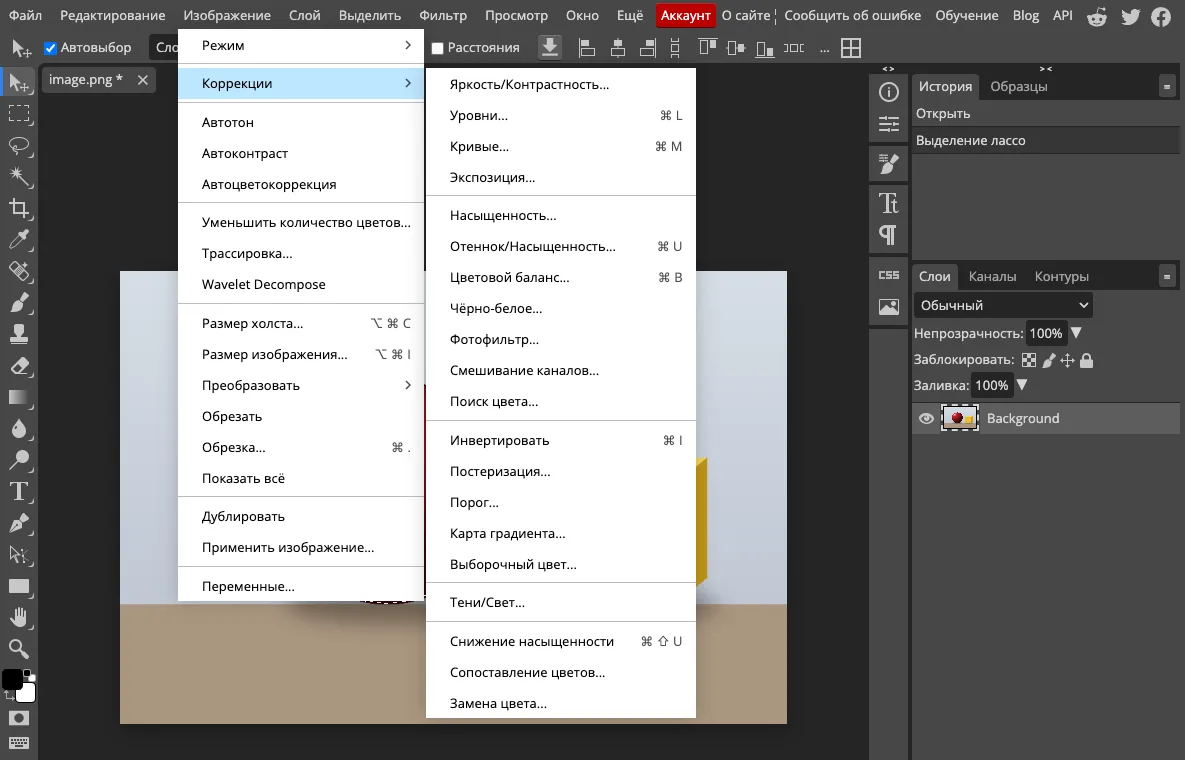Click the black foreground color swatch

(11, 679)
